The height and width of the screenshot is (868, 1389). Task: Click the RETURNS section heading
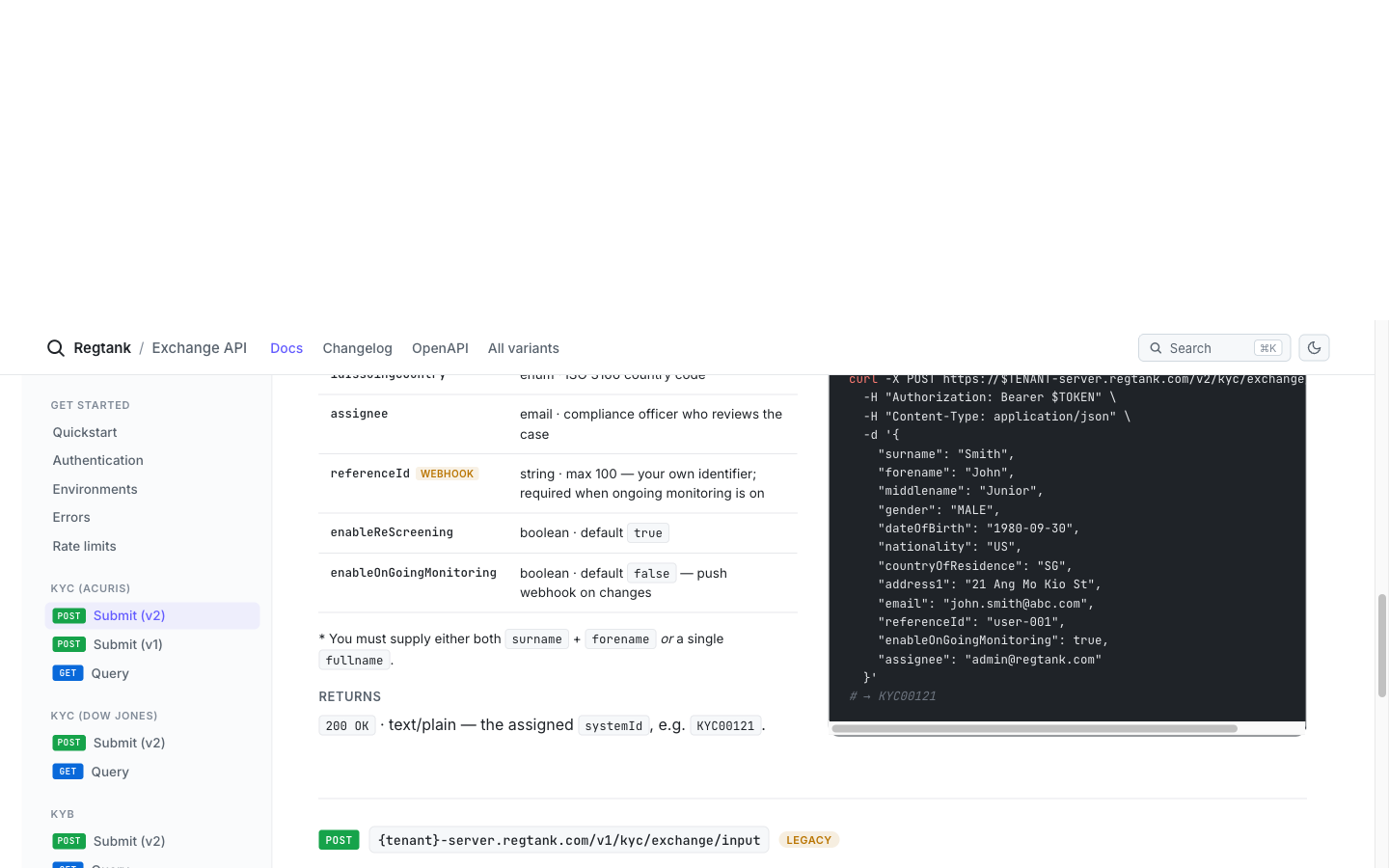coord(349,696)
